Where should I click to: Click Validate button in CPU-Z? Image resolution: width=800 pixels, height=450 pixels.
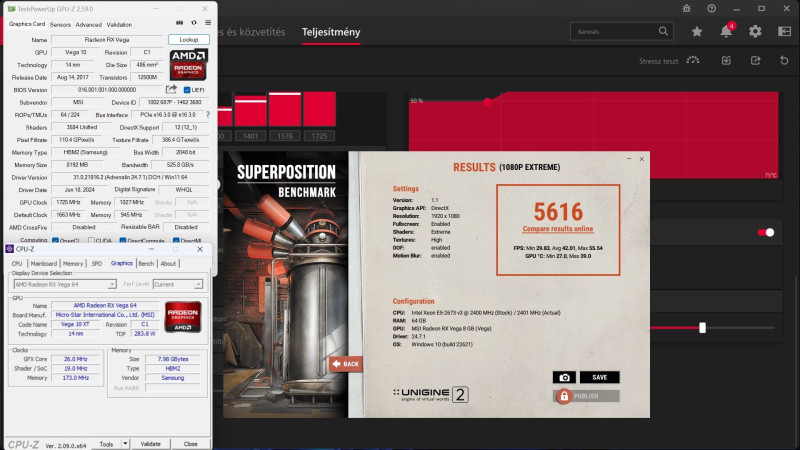coord(150,443)
